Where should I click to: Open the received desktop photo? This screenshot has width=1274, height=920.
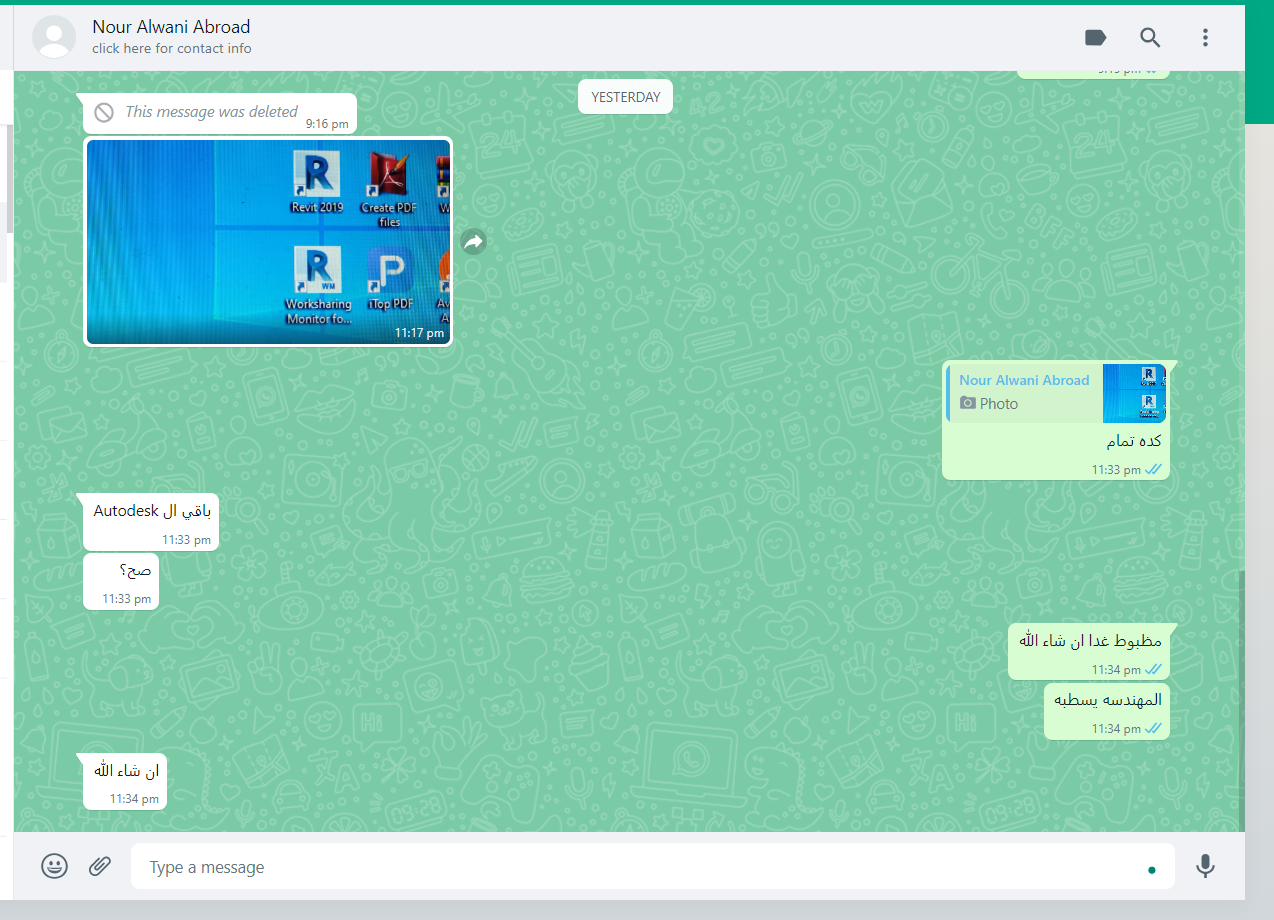click(268, 241)
